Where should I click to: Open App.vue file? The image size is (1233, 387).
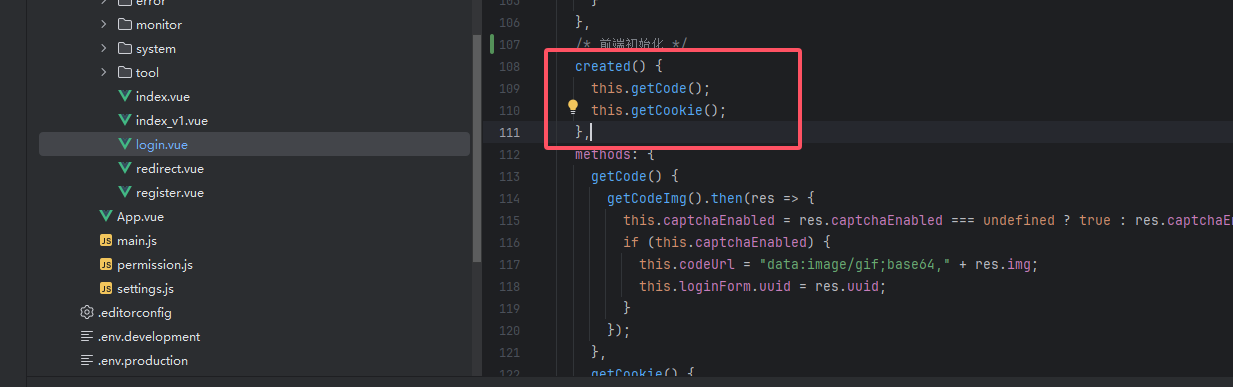coord(141,216)
